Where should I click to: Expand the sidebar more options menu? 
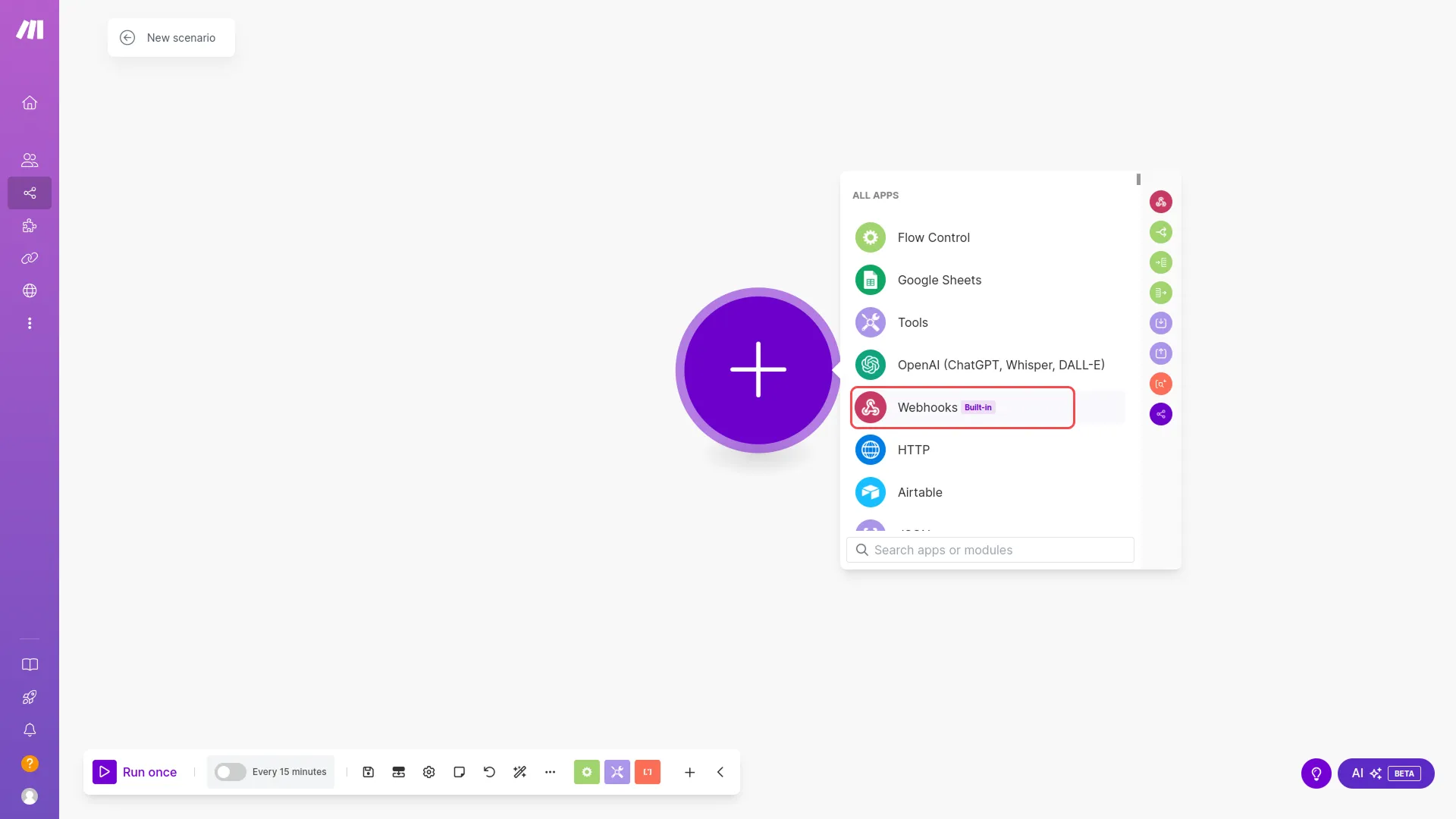pos(30,323)
